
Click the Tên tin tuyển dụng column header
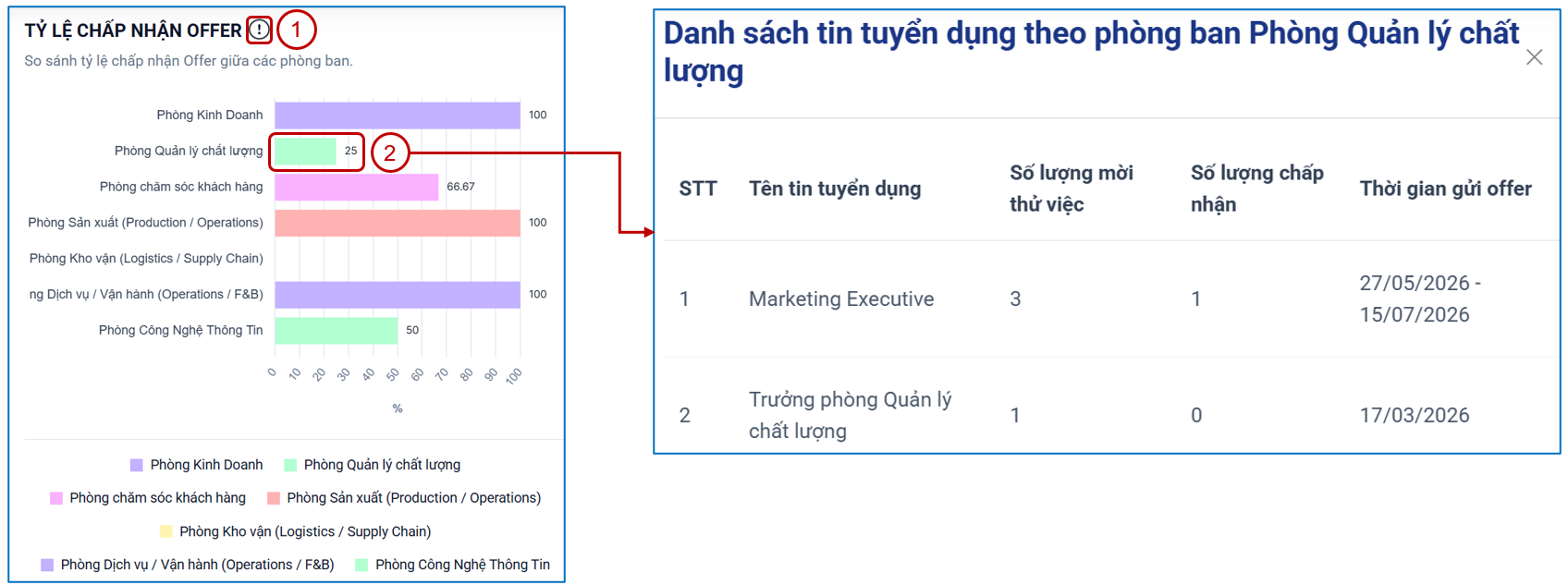[x=835, y=189]
